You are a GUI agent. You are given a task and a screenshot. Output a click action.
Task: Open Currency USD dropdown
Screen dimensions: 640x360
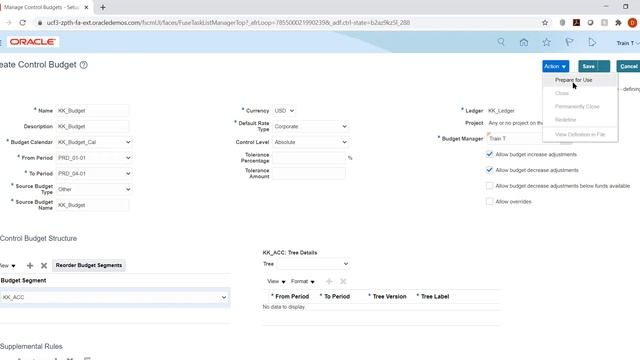point(284,111)
